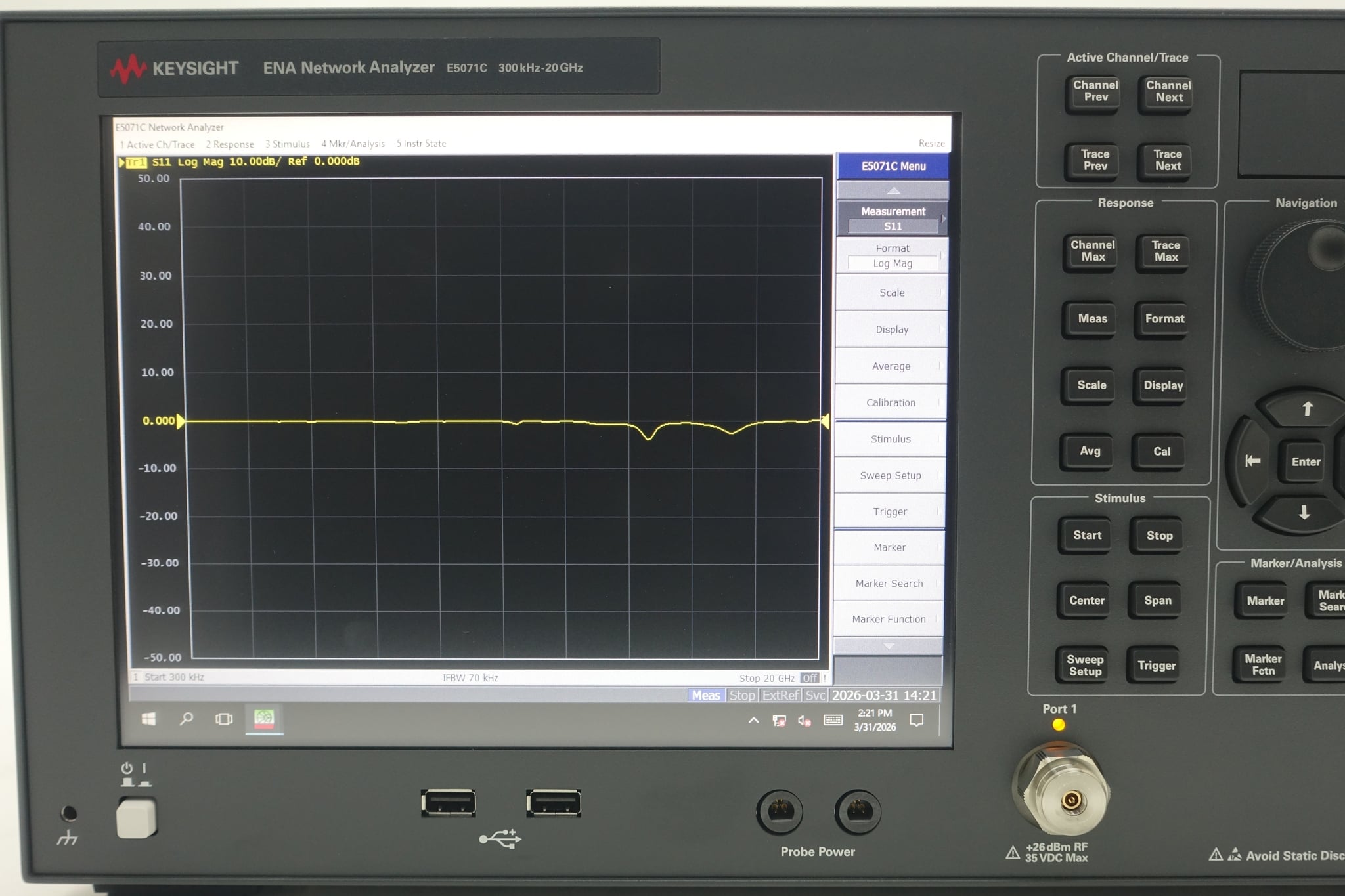
Task: Click the power standby switch
Action: [136, 817]
